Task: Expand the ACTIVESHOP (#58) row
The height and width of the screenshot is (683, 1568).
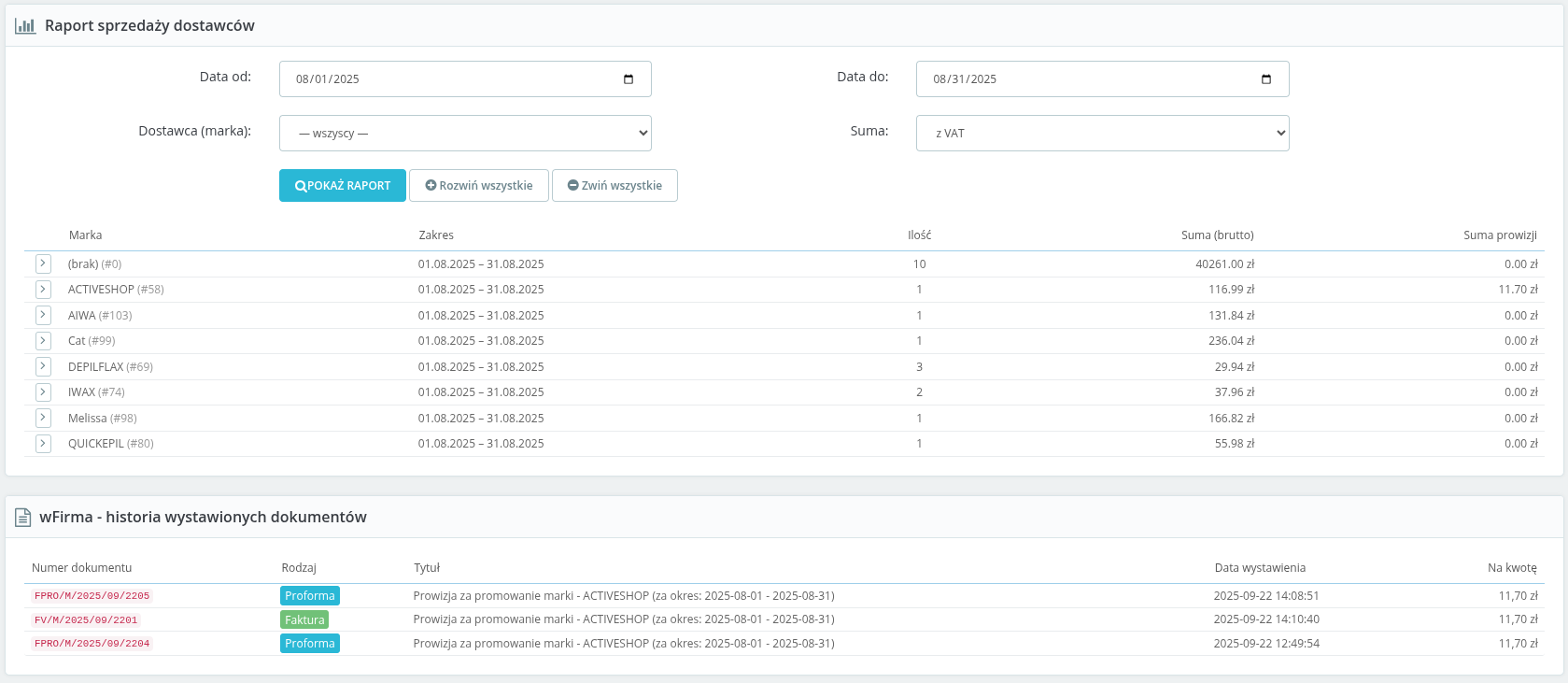Action: 43,290
